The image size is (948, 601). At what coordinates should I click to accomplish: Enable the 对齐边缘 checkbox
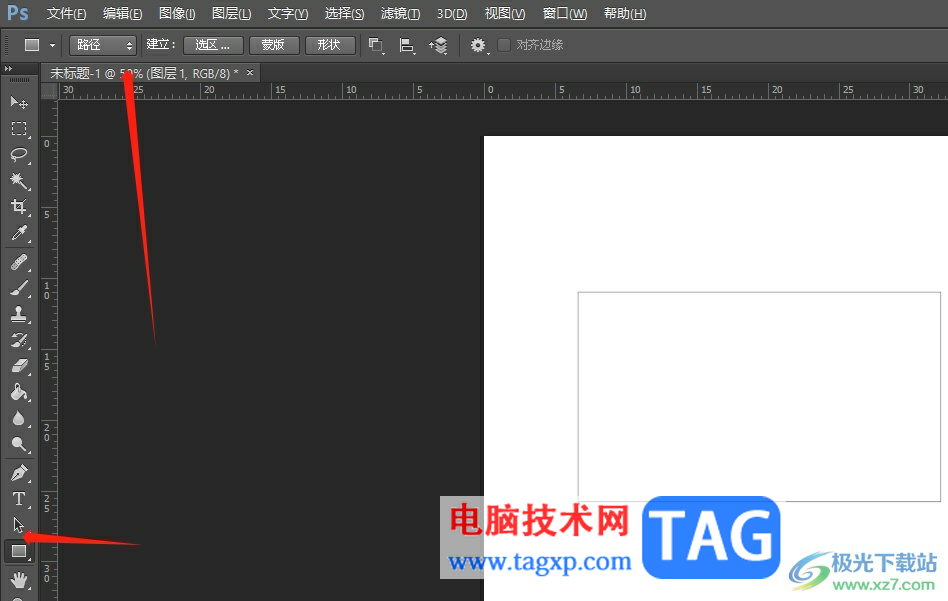point(504,45)
